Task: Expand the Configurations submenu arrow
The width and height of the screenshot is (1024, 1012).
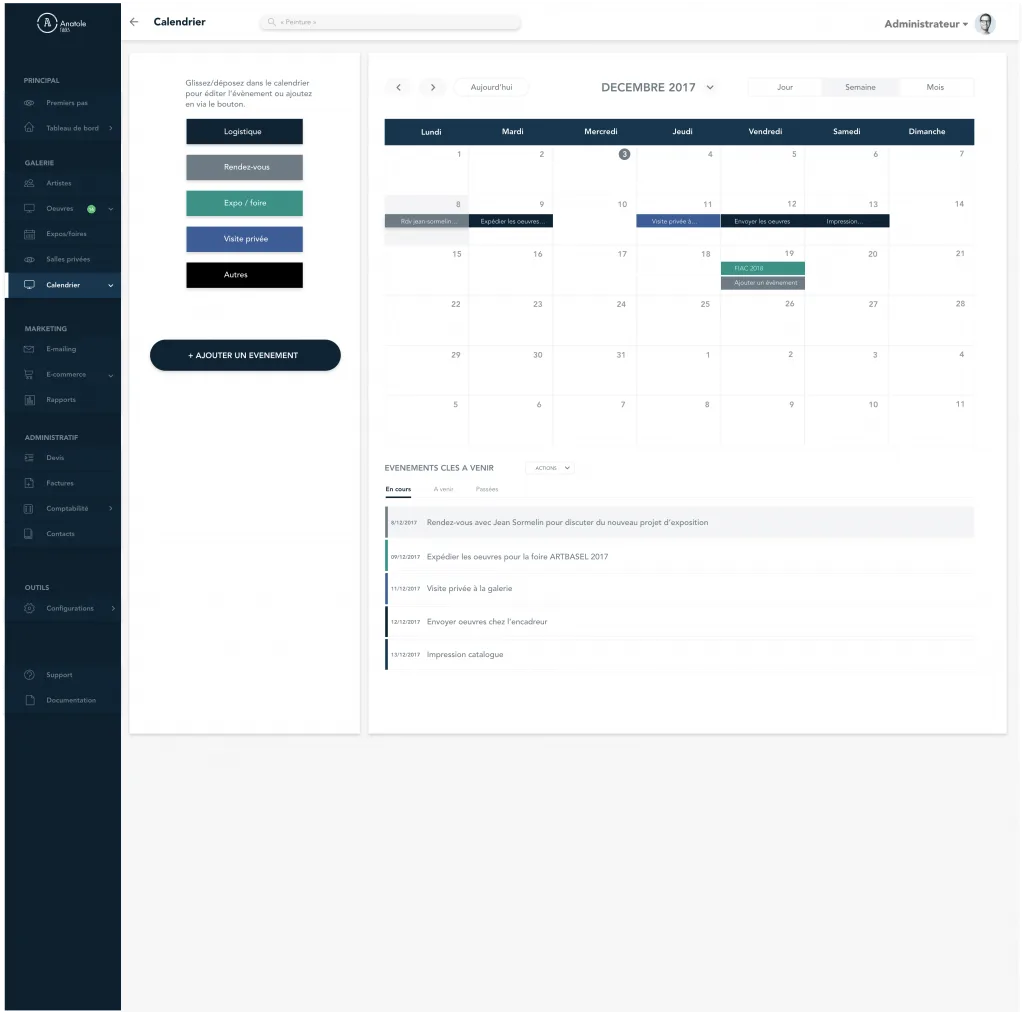Action: (113, 609)
